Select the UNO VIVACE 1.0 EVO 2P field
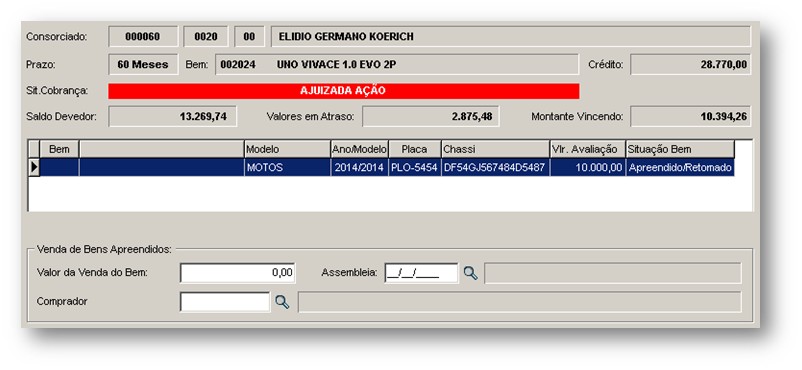This screenshot has width=802, height=370. click(397, 64)
